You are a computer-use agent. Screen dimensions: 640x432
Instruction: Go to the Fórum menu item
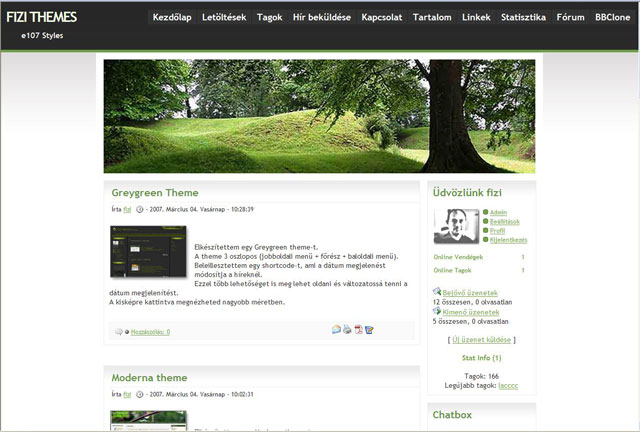[x=570, y=17]
